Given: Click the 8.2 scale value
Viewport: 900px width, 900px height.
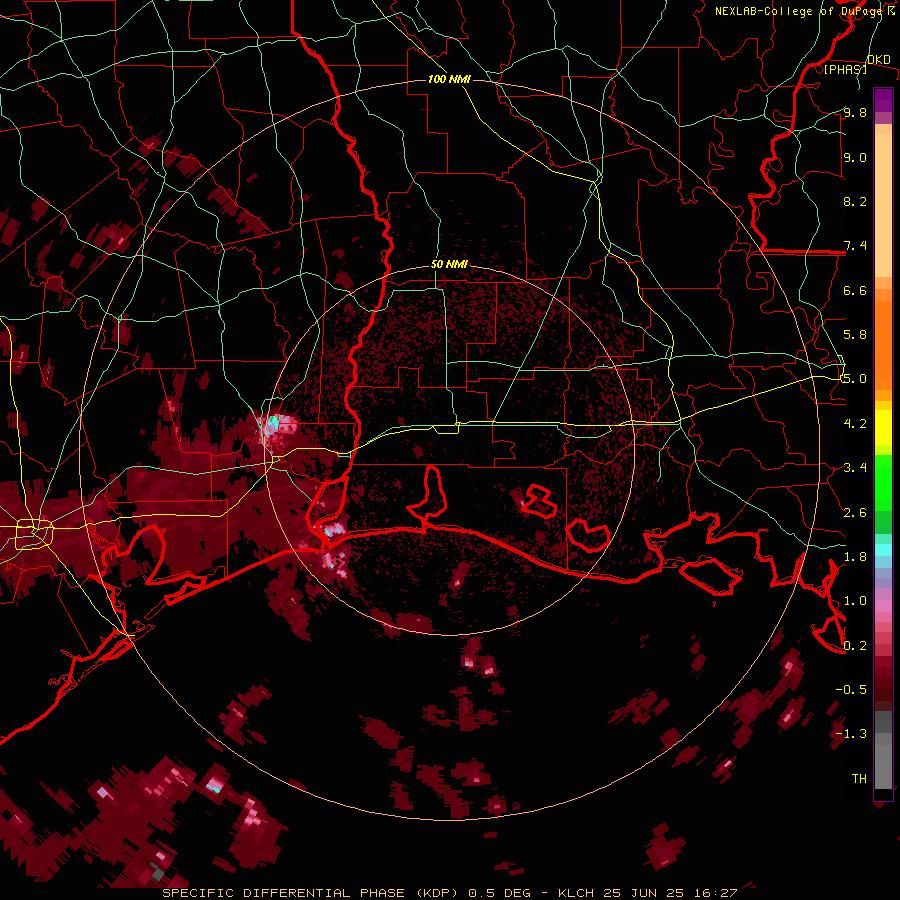Looking at the screenshot, I should click(x=855, y=201).
